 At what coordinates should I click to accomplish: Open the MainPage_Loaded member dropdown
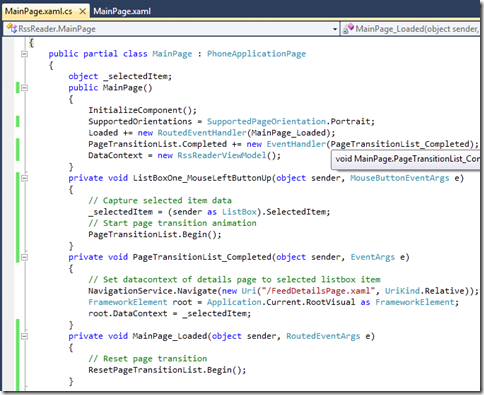click(x=410, y=29)
